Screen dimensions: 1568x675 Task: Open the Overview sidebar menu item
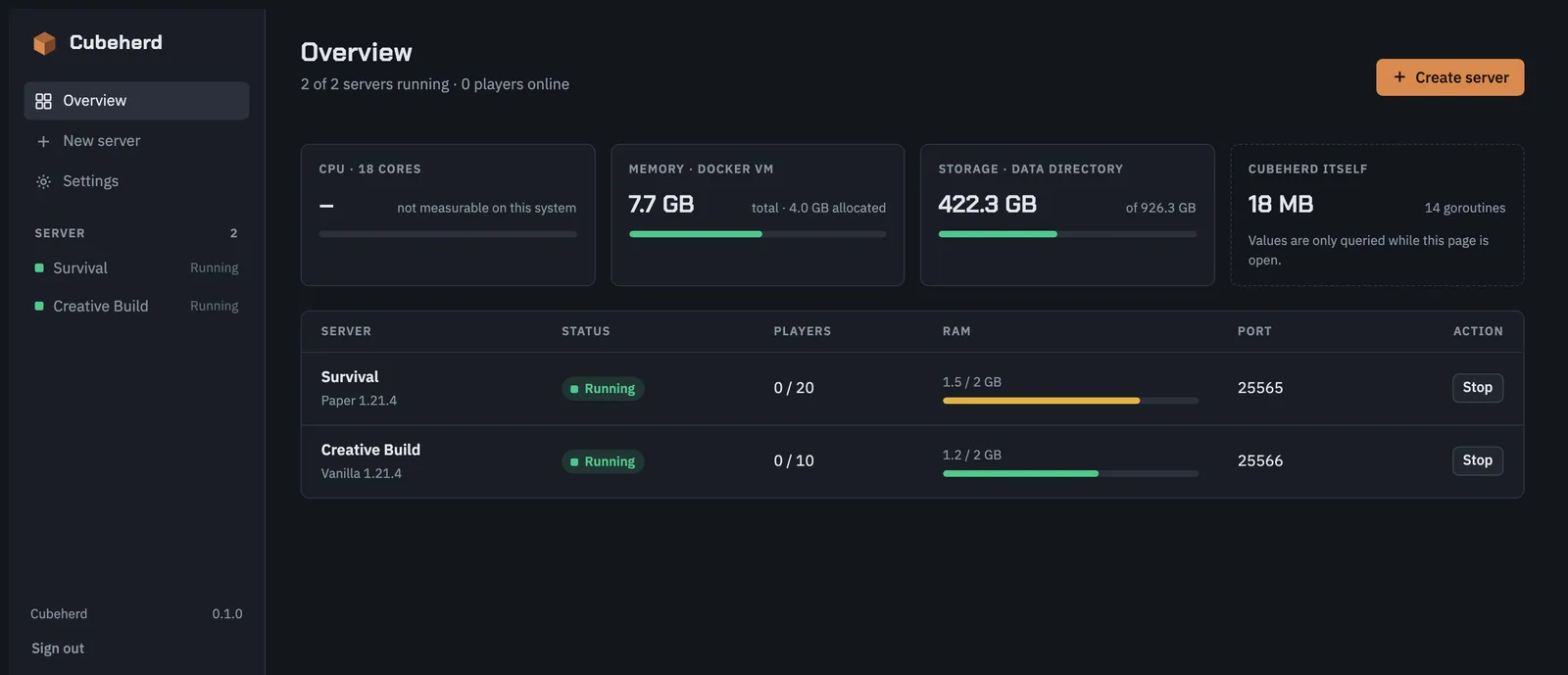[136, 101]
